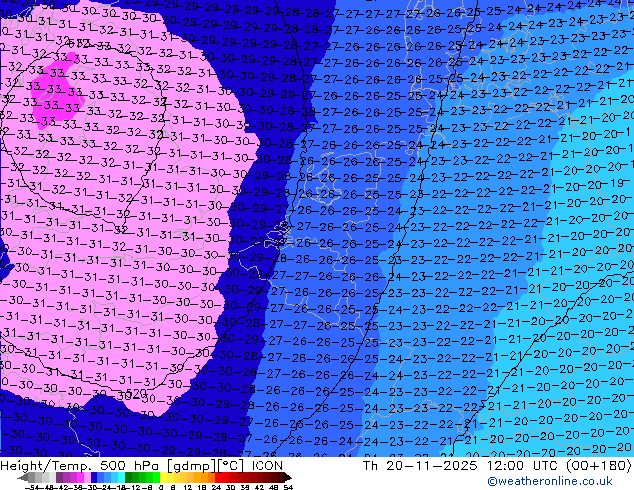Click the legend value label 54
This screenshot has height=490, width=634.
(287, 487)
